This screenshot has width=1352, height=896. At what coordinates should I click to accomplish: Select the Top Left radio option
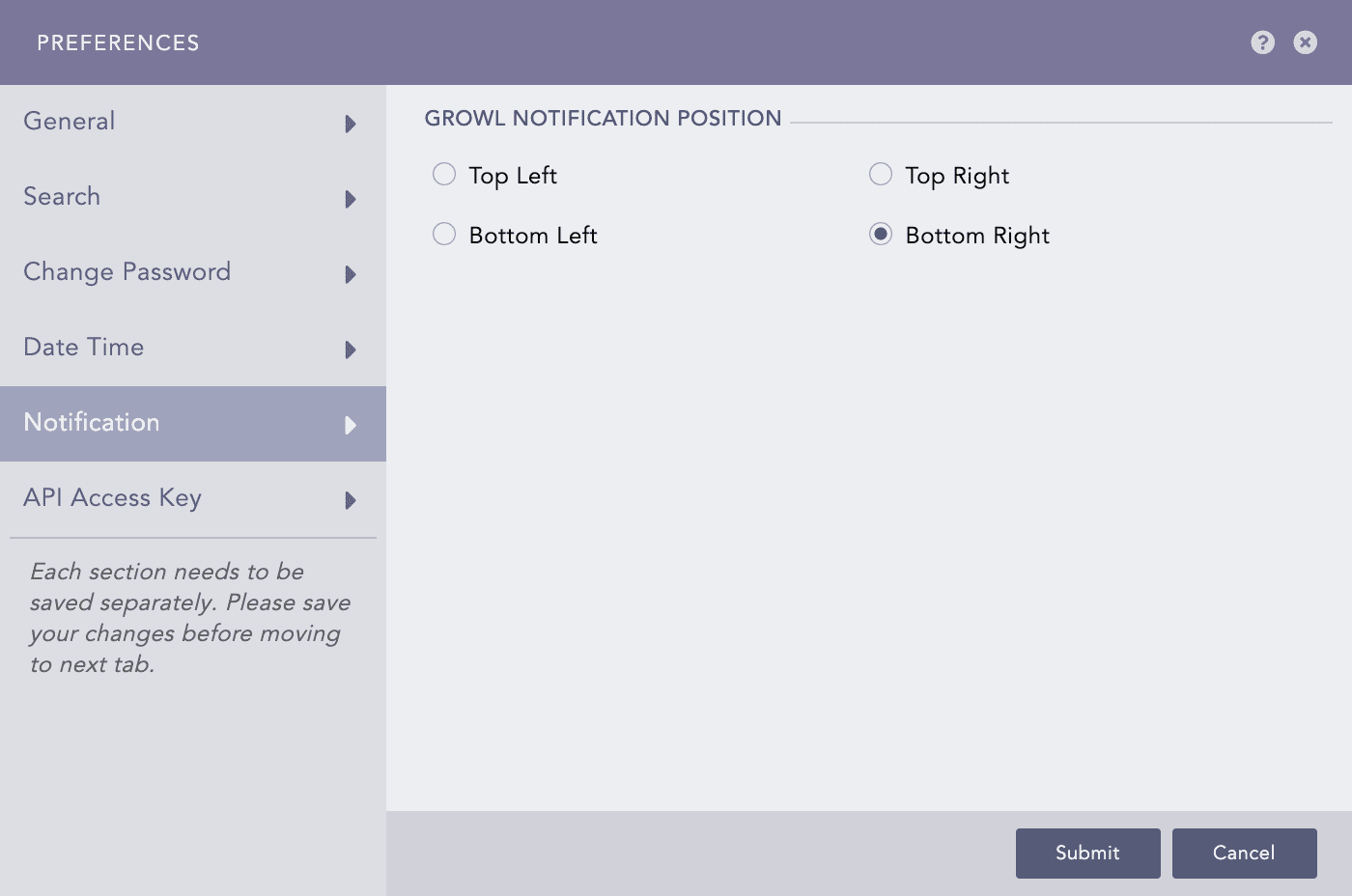click(x=444, y=175)
